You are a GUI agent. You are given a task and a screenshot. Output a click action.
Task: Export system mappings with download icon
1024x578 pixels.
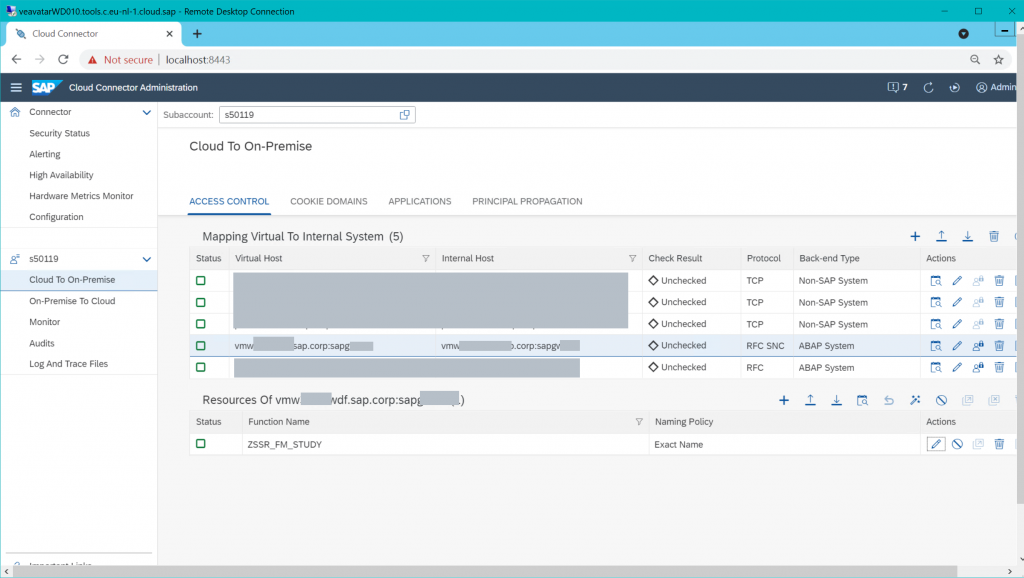967,236
